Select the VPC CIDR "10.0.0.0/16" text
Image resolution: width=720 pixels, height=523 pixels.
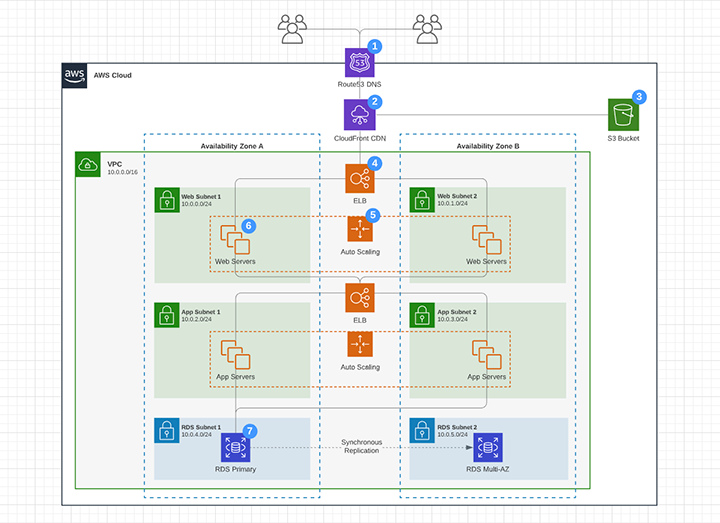(123, 172)
